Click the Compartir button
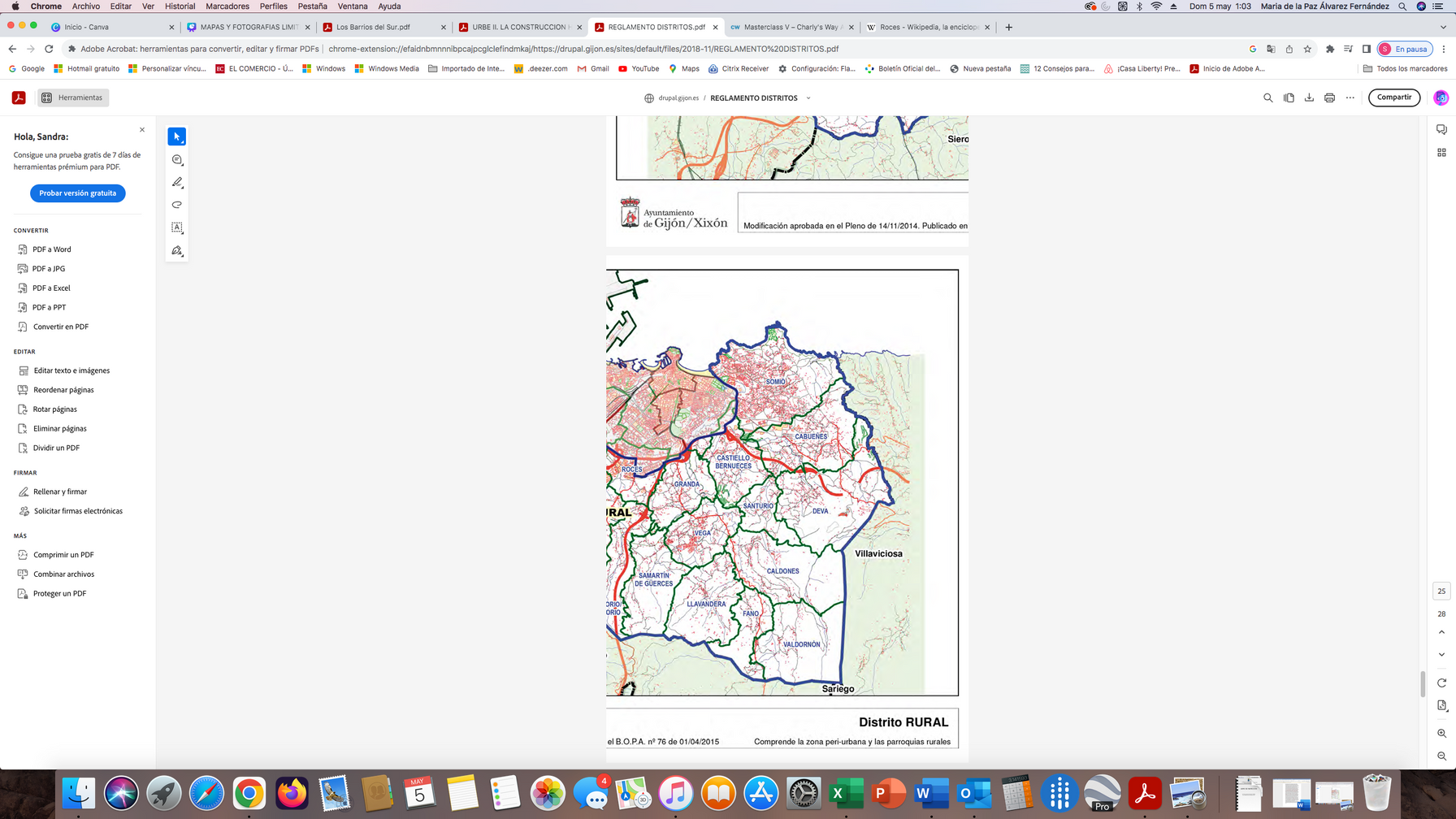 click(x=1393, y=97)
